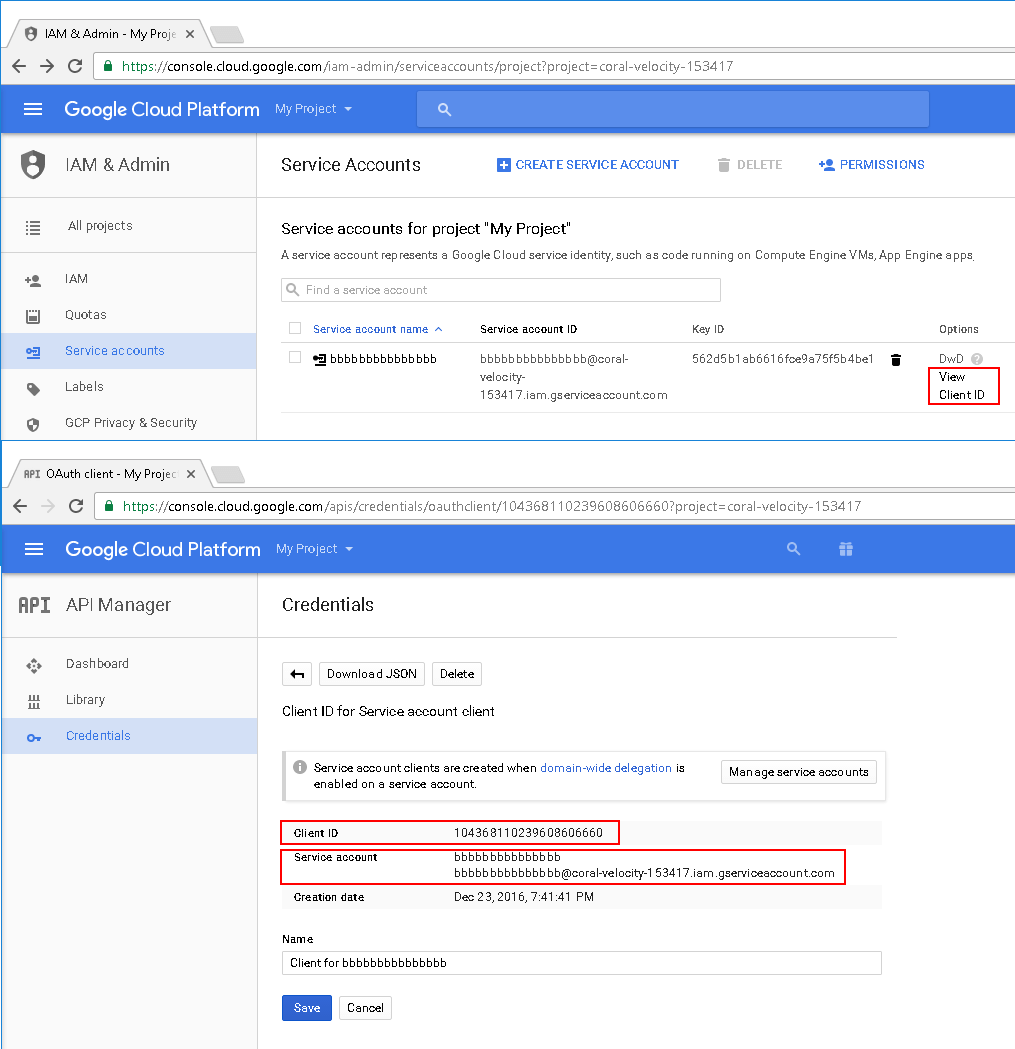This screenshot has width=1015, height=1049.
Task: Click search icon in Credentials window header
Action: coord(794,549)
